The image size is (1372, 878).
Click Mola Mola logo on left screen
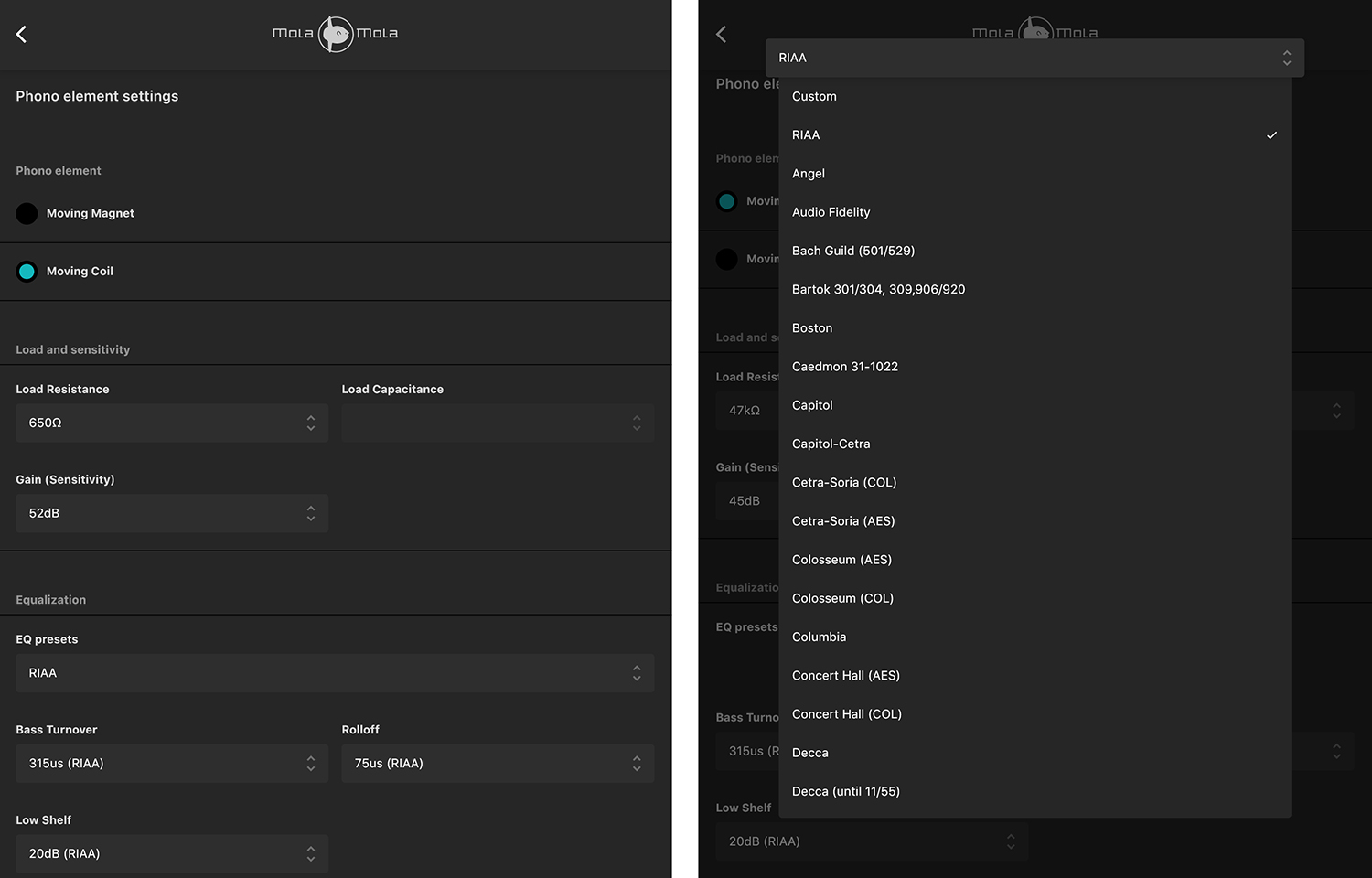[x=335, y=34]
